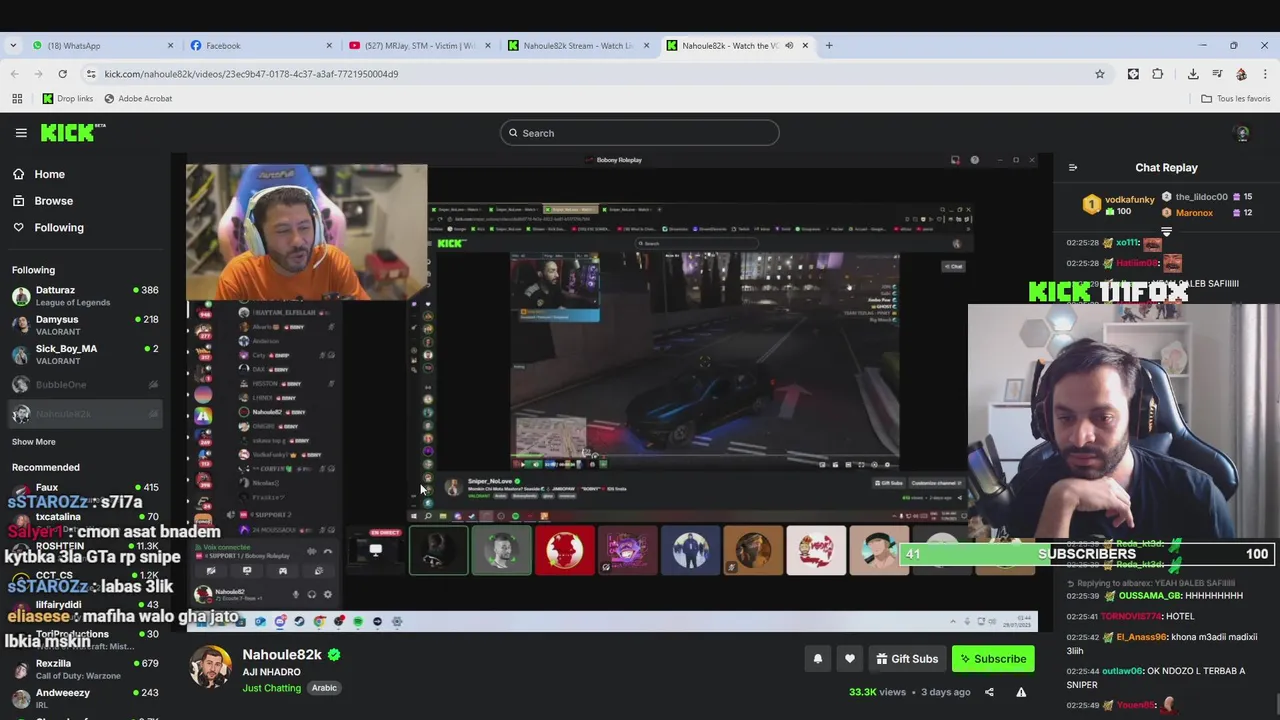The image size is (1280, 720).
Task: Open Faux recommended channel
Action: tap(85, 488)
